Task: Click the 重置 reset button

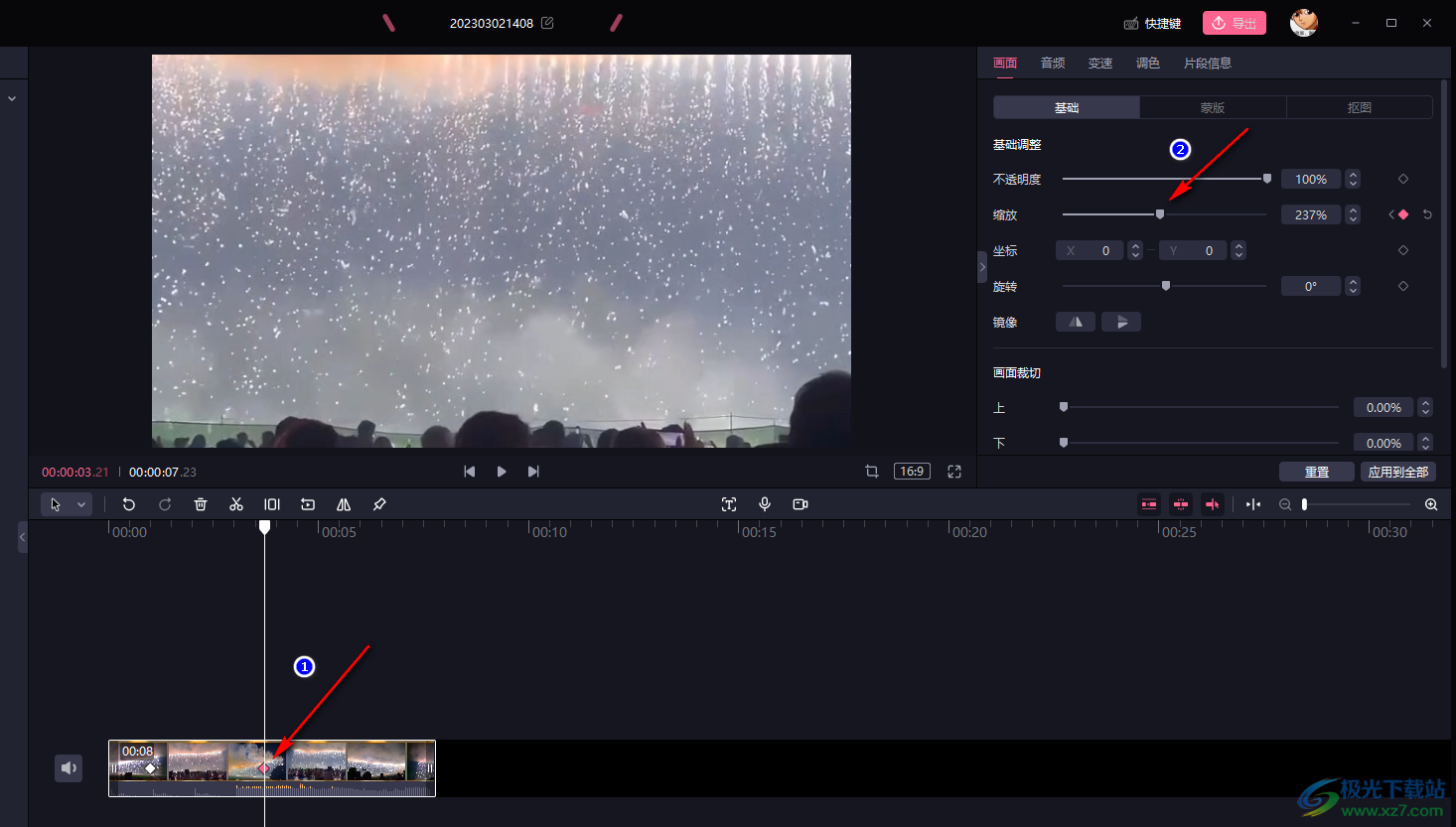Action: 1317,472
